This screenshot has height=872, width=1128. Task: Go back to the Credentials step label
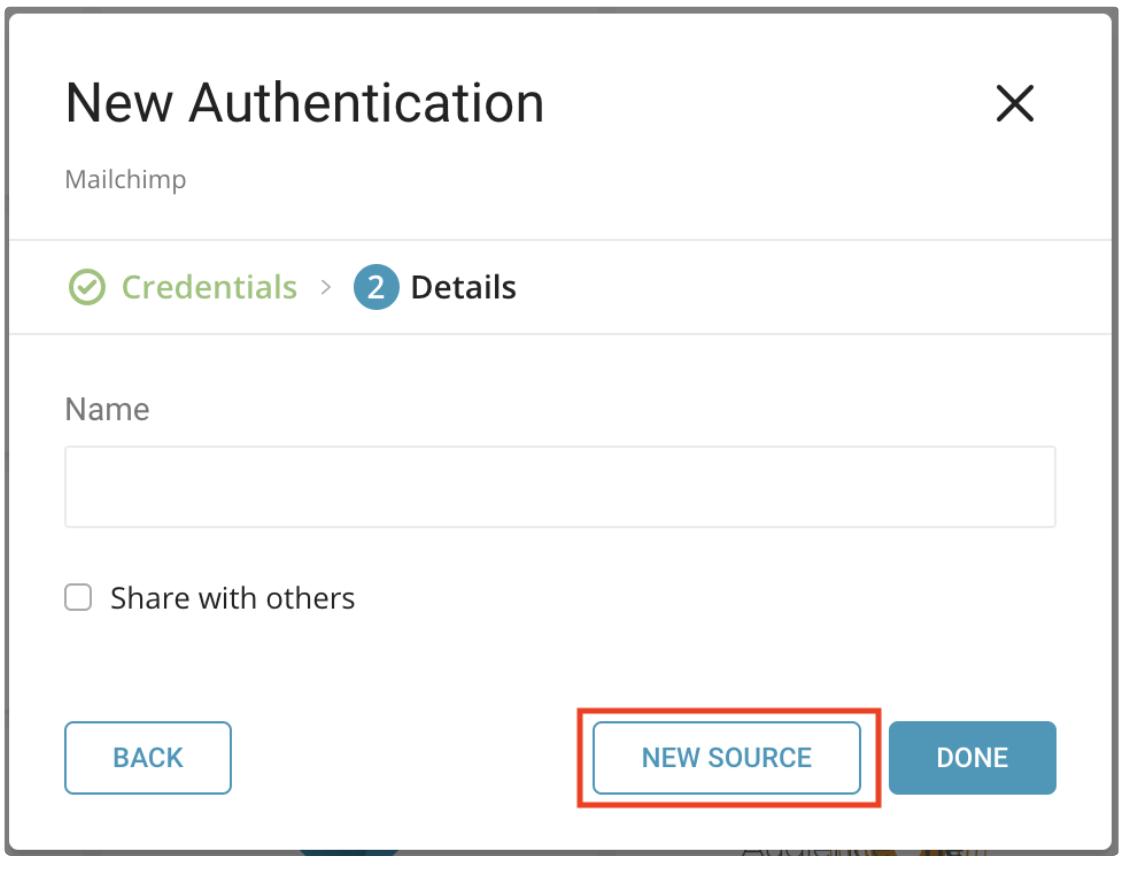coord(209,288)
